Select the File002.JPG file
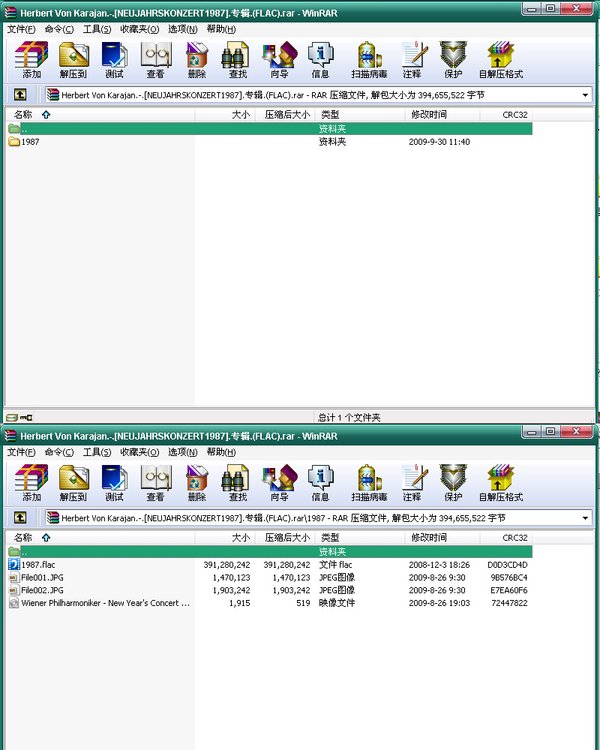 pos(36,590)
